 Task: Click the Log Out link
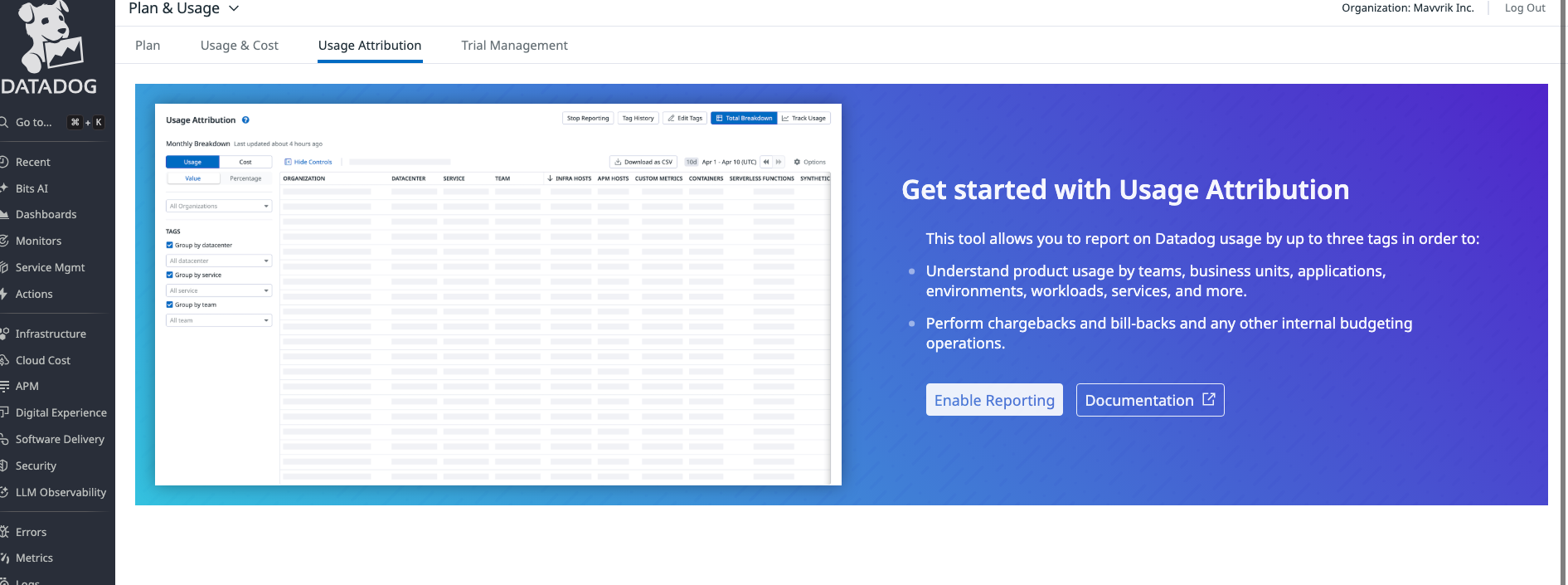pos(1524,8)
